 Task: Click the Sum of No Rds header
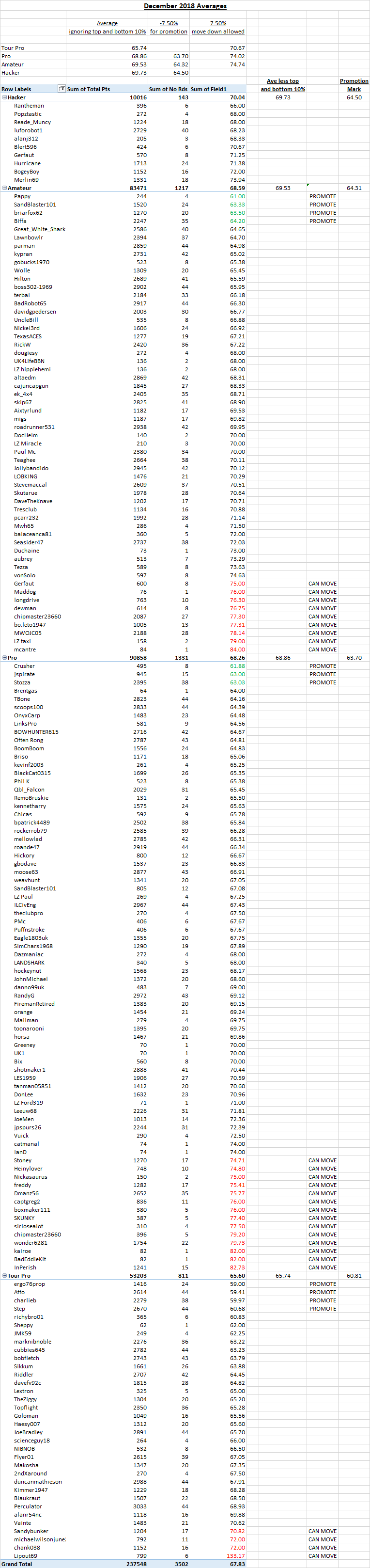[x=168, y=89]
